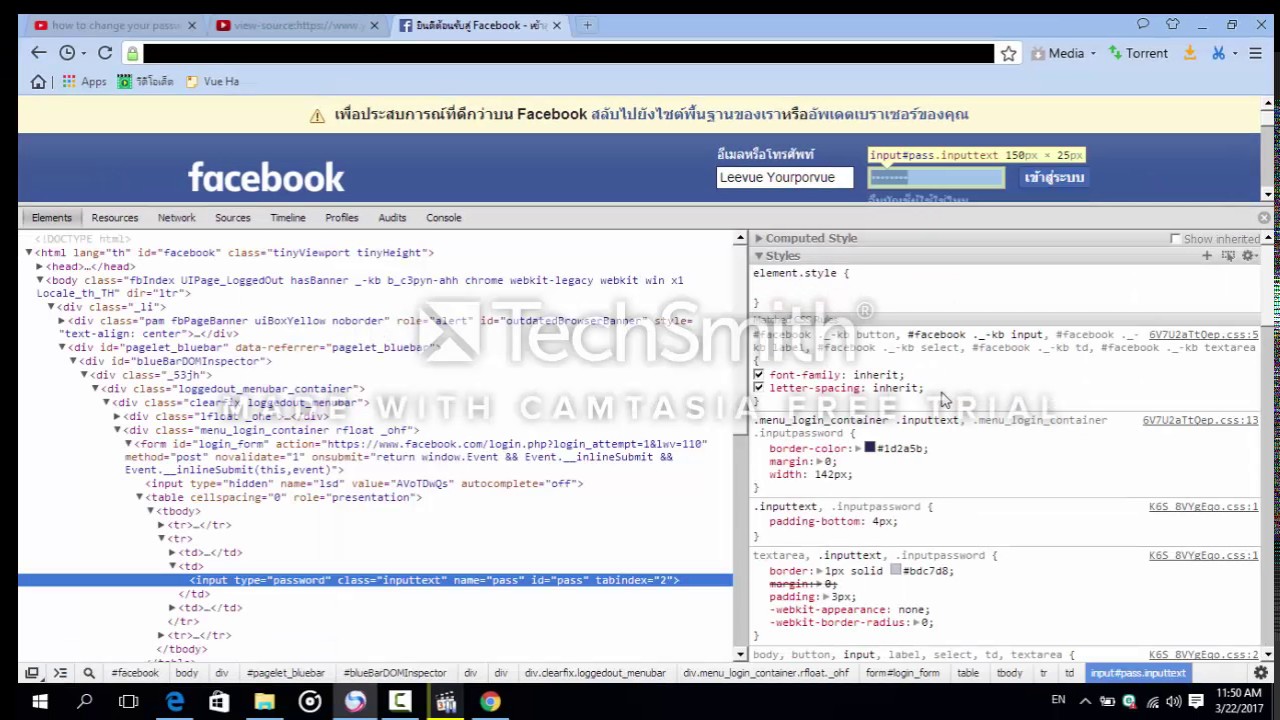Open the Sources tab in DevTools

(x=233, y=218)
